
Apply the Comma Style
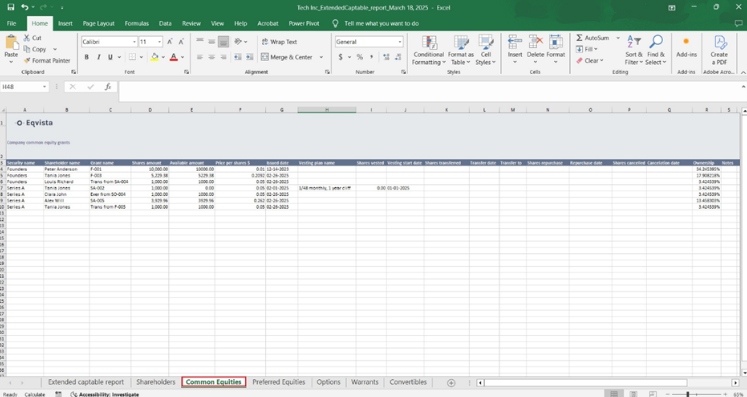[x=372, y=57]
